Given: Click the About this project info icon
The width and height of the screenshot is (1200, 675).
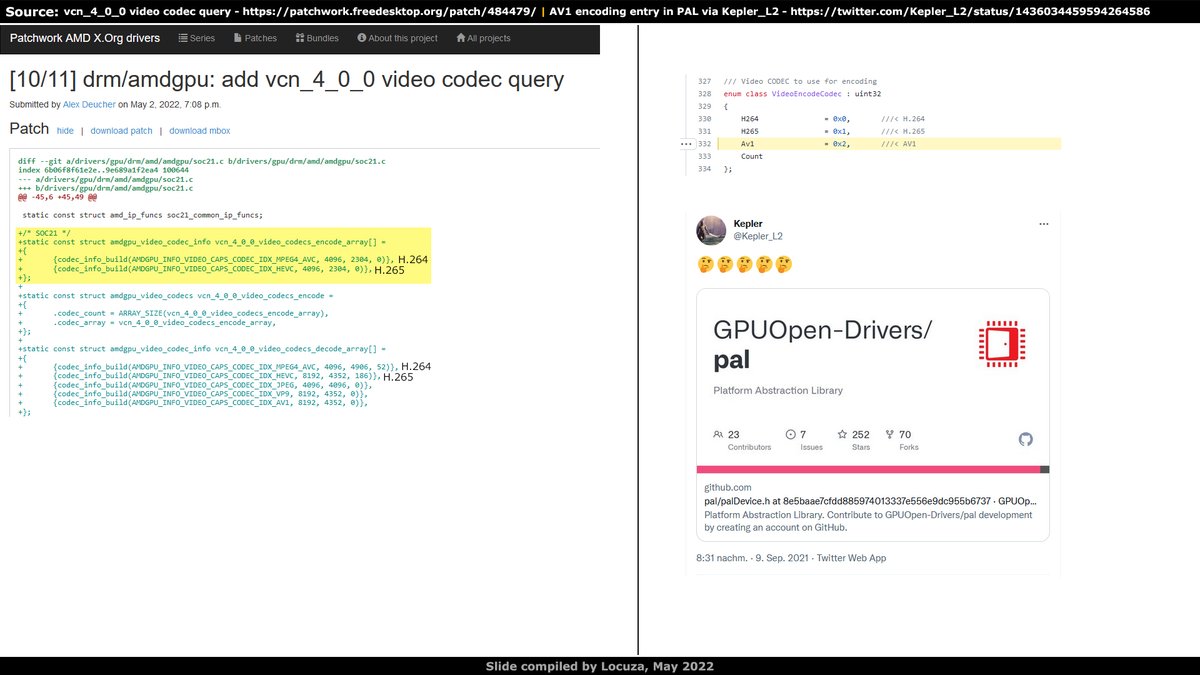Looking at the screenshot, I should [362, 38].
